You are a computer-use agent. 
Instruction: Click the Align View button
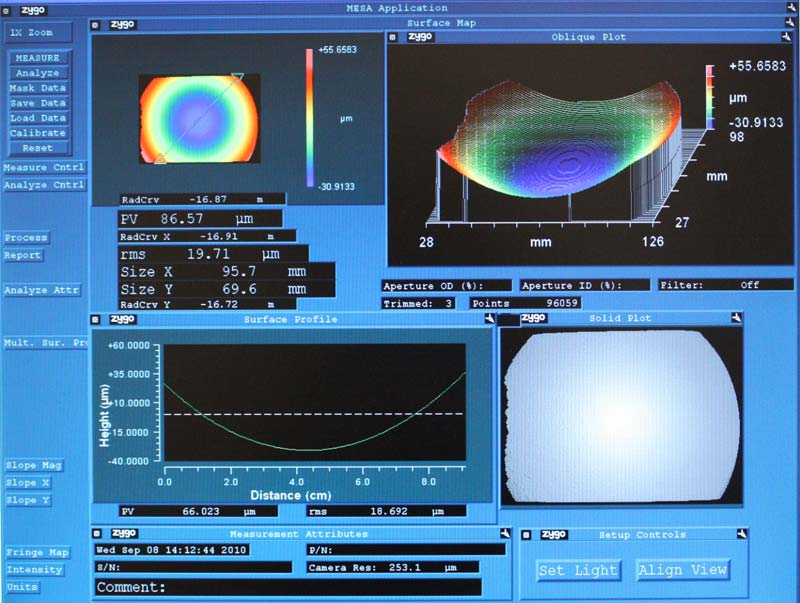683,569
